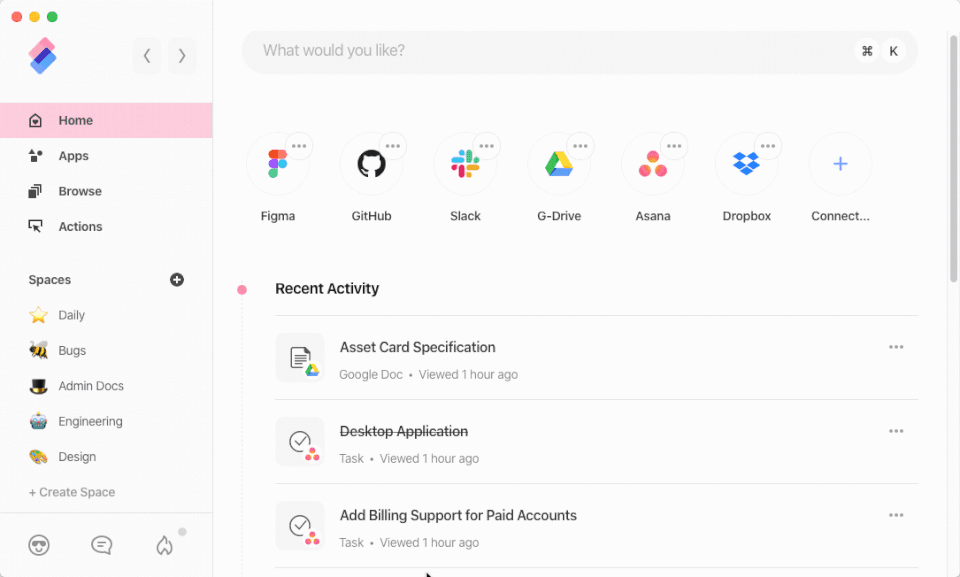Open Dropbox's more options menu
Screen dimensions: 960x577
[x=767, y=146]
